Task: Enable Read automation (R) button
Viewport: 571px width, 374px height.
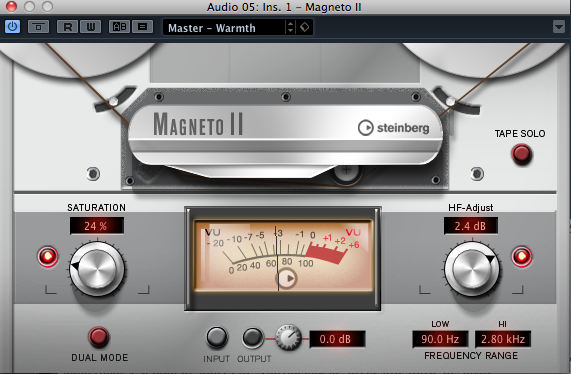Action: [x=67, y=27]
